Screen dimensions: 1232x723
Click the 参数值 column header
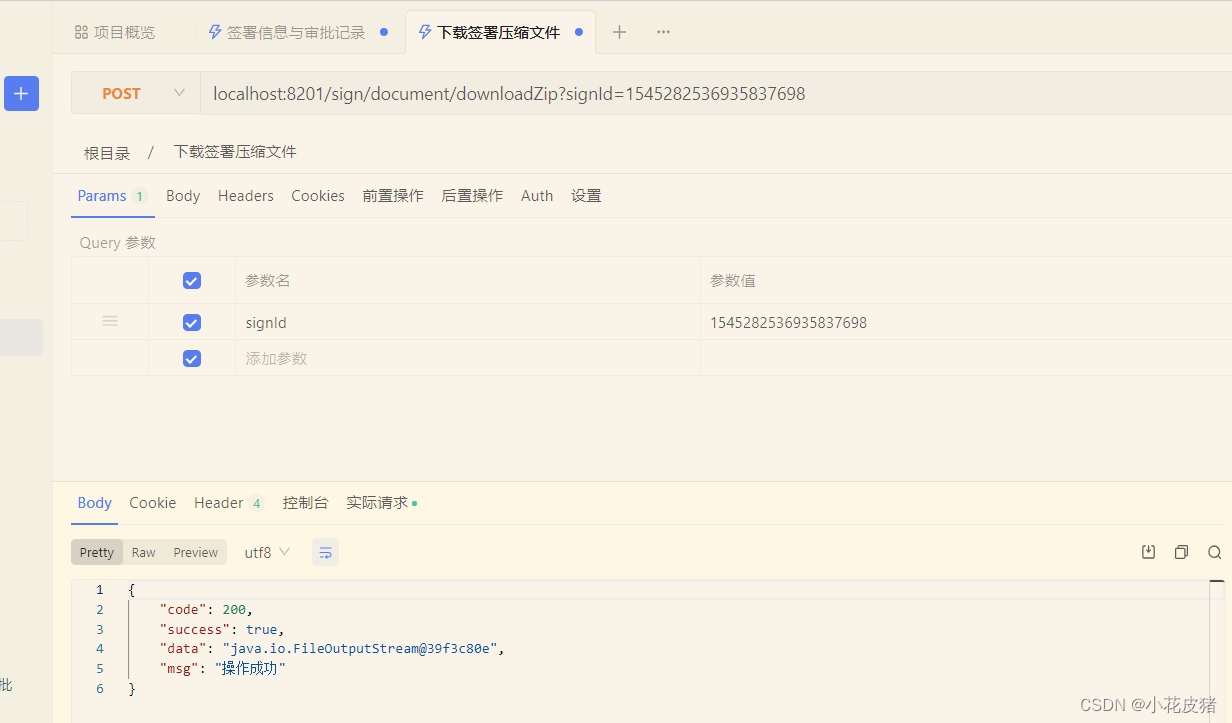click(x=733, y=281)
